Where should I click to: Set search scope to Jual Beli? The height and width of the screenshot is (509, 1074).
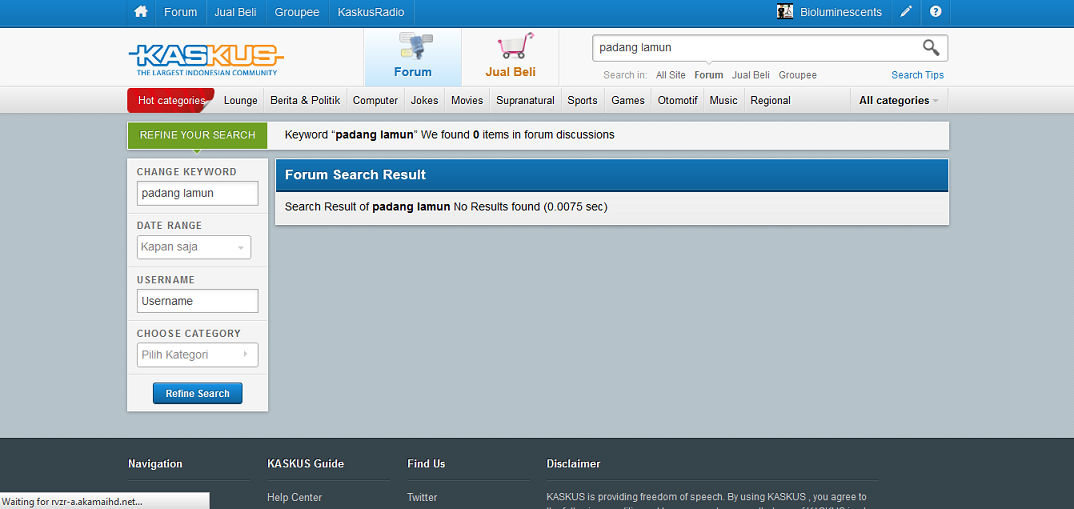coord(751,75)
